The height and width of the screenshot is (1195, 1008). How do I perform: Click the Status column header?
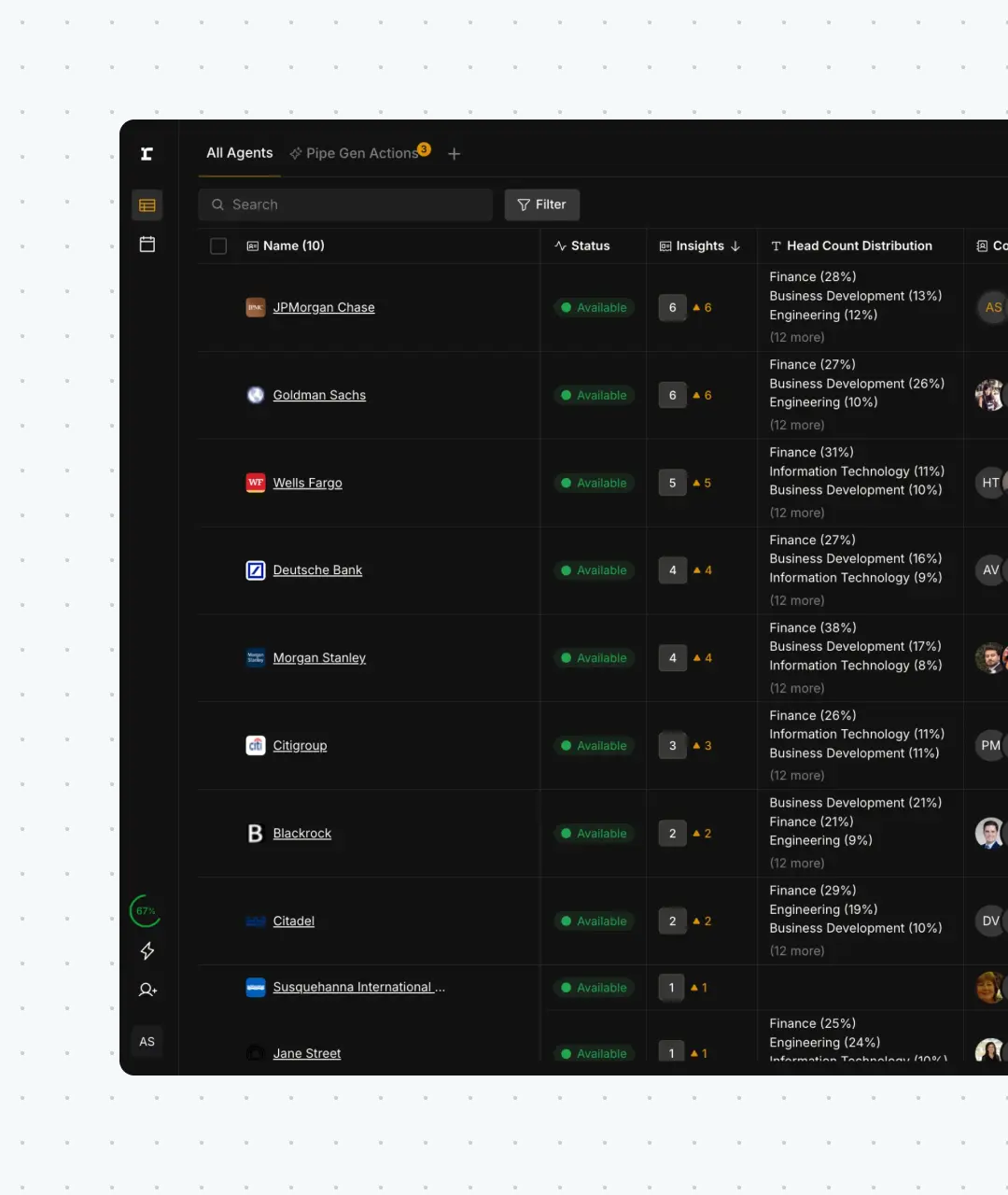[x=582, y=246]
